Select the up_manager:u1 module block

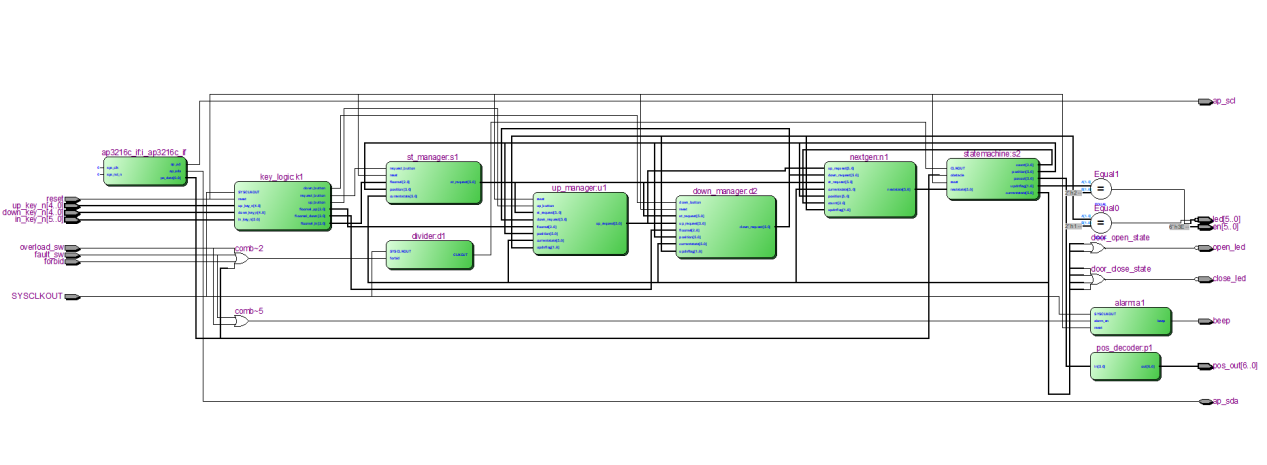(580, 224)
